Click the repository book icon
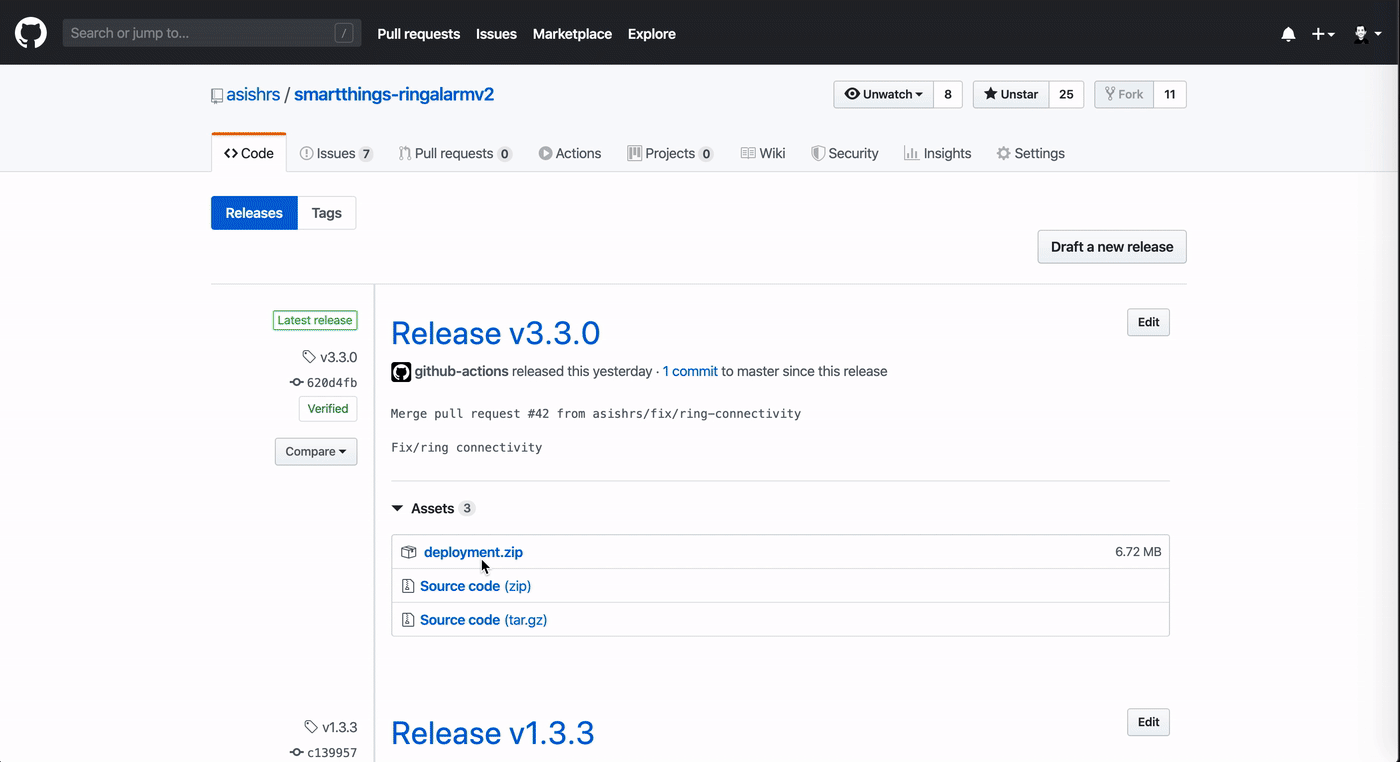Viewport: 1400px width, 762px height. [217, 96]
